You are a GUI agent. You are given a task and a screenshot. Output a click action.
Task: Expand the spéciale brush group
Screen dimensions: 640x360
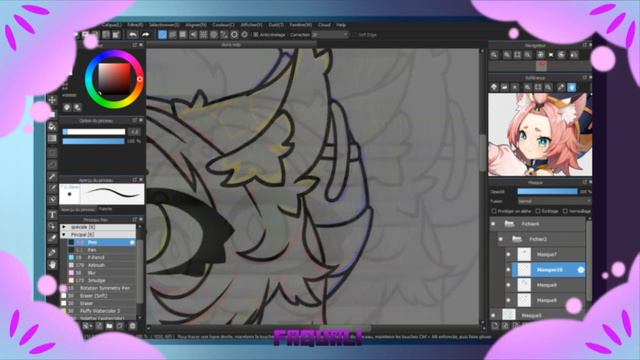click(x=64, y=227)
